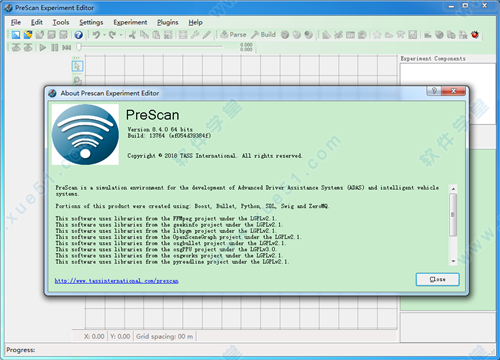Screen dimensions: 500x360
Task: Click the first globe icon right of Build
Action: 285,35
